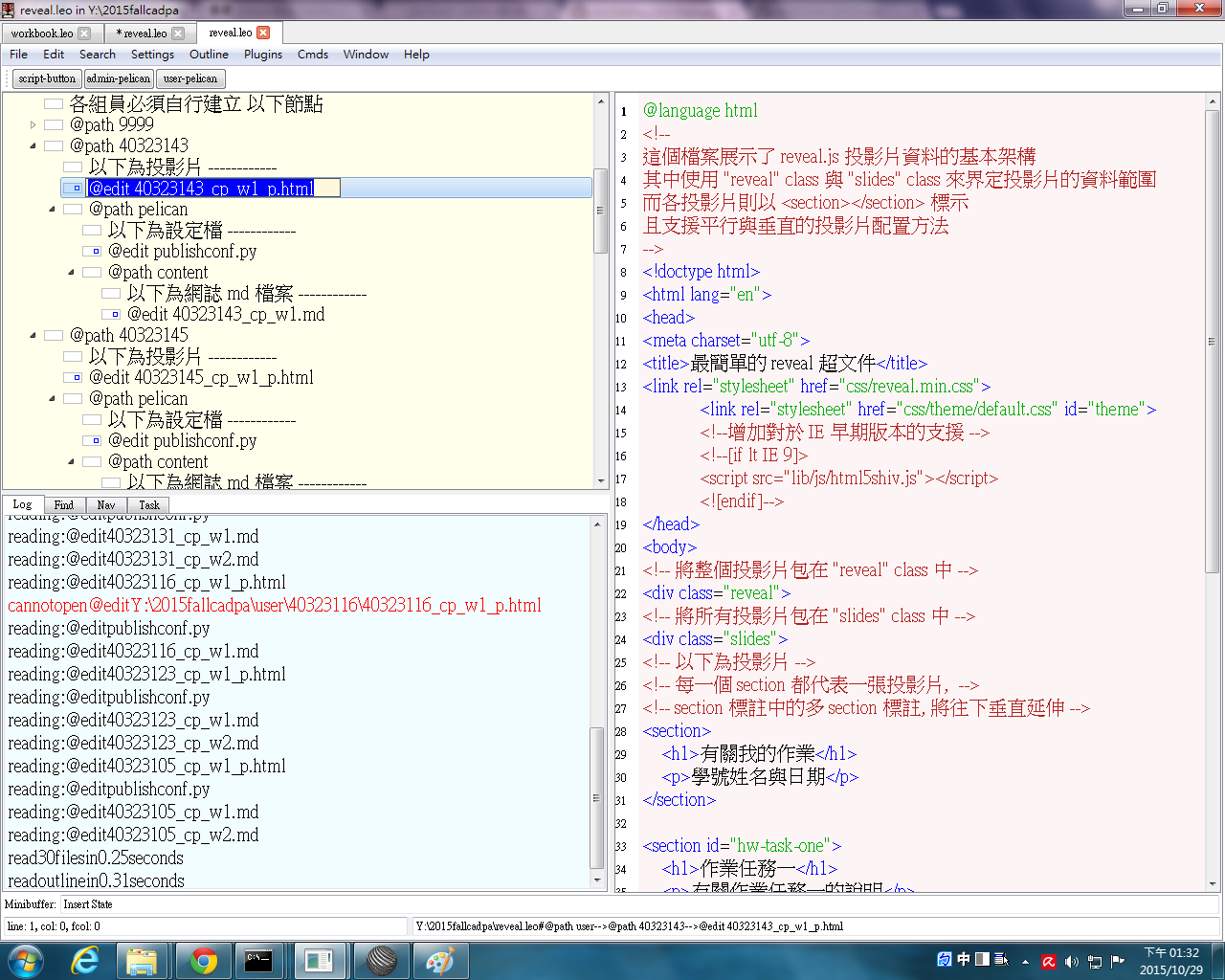Image resolution: width=1225 pixels, height=980 pixels.
Task: Click in the Minibuffer input field
Action: pos(639,903)
